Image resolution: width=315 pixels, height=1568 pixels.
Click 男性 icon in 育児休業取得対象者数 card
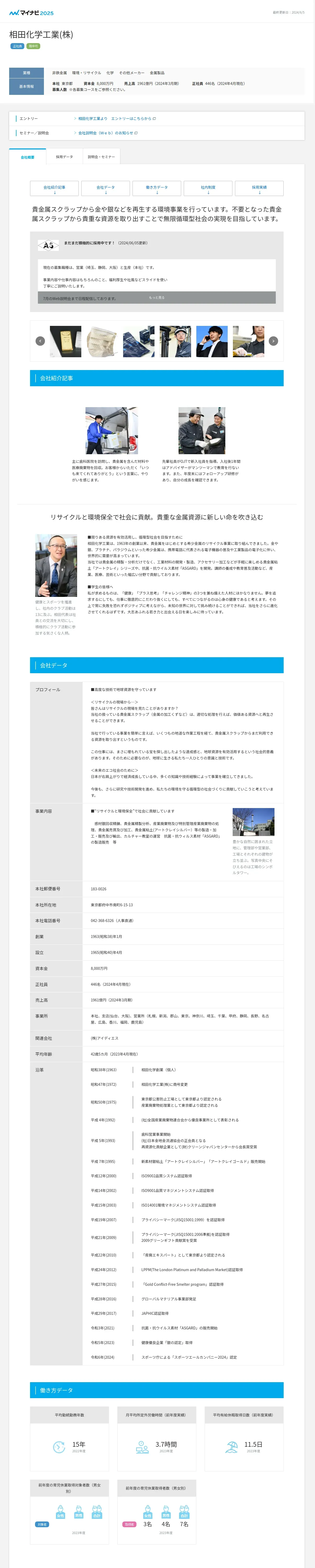79,1513
